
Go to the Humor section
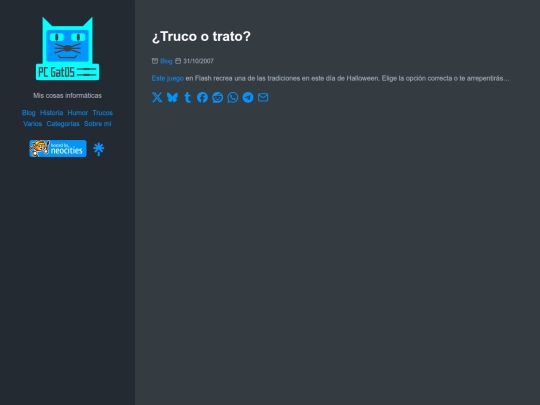pos(78,113)
